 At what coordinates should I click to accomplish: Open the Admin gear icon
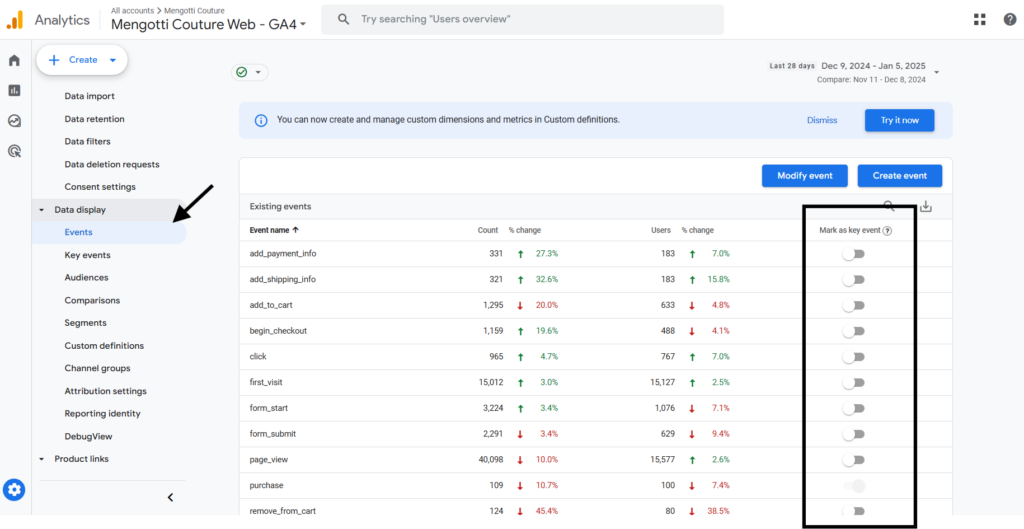click(14, 489)
